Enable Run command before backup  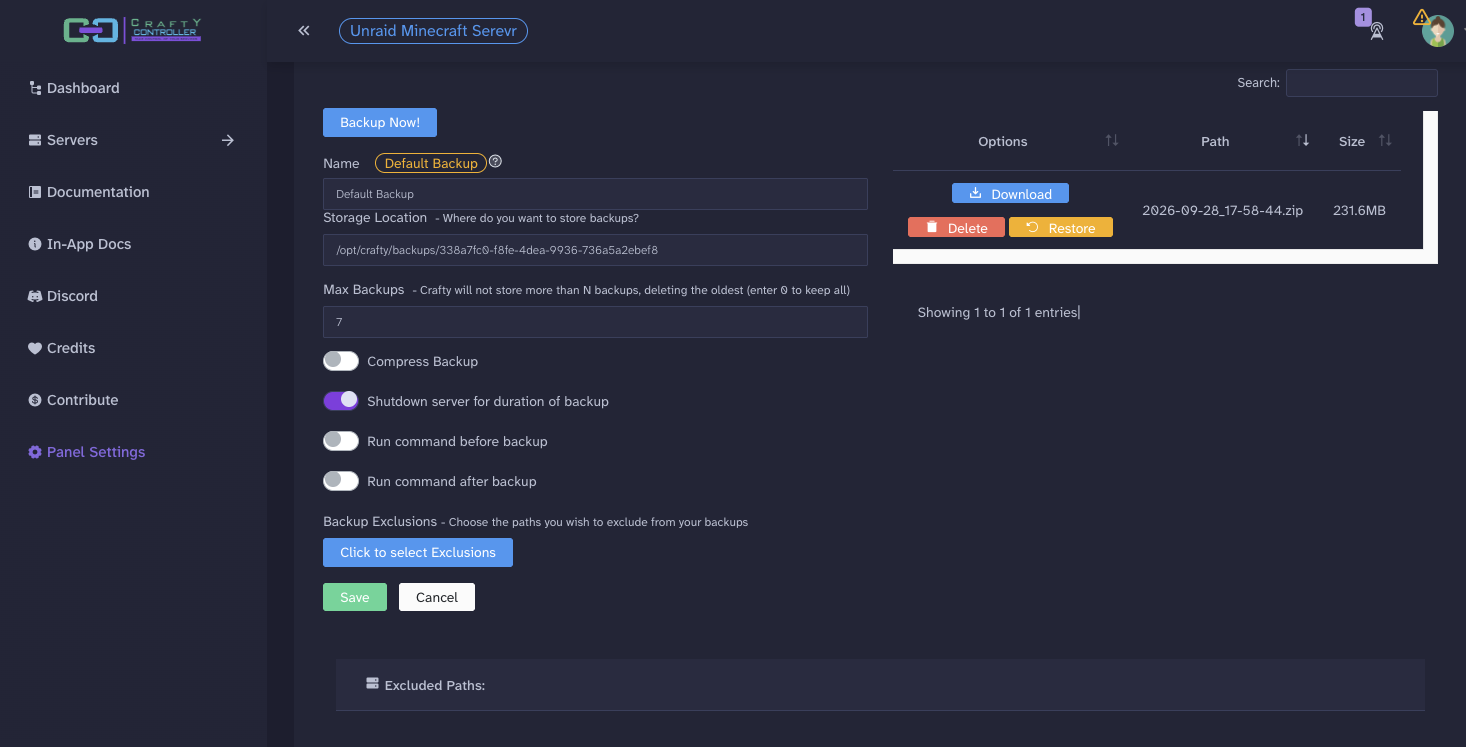click(x=341, y=441)
